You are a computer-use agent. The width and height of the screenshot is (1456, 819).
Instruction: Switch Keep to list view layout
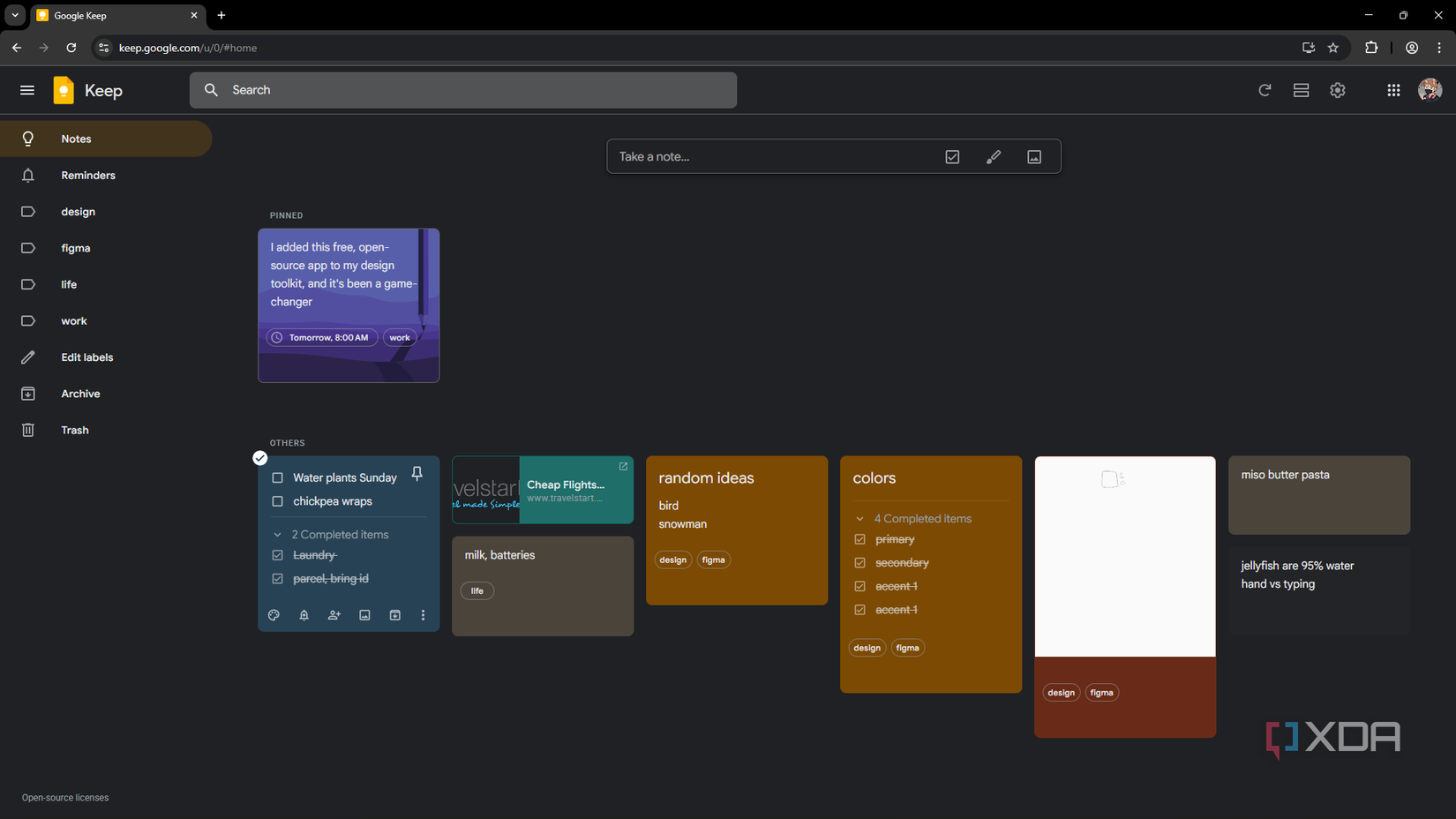1301,90
